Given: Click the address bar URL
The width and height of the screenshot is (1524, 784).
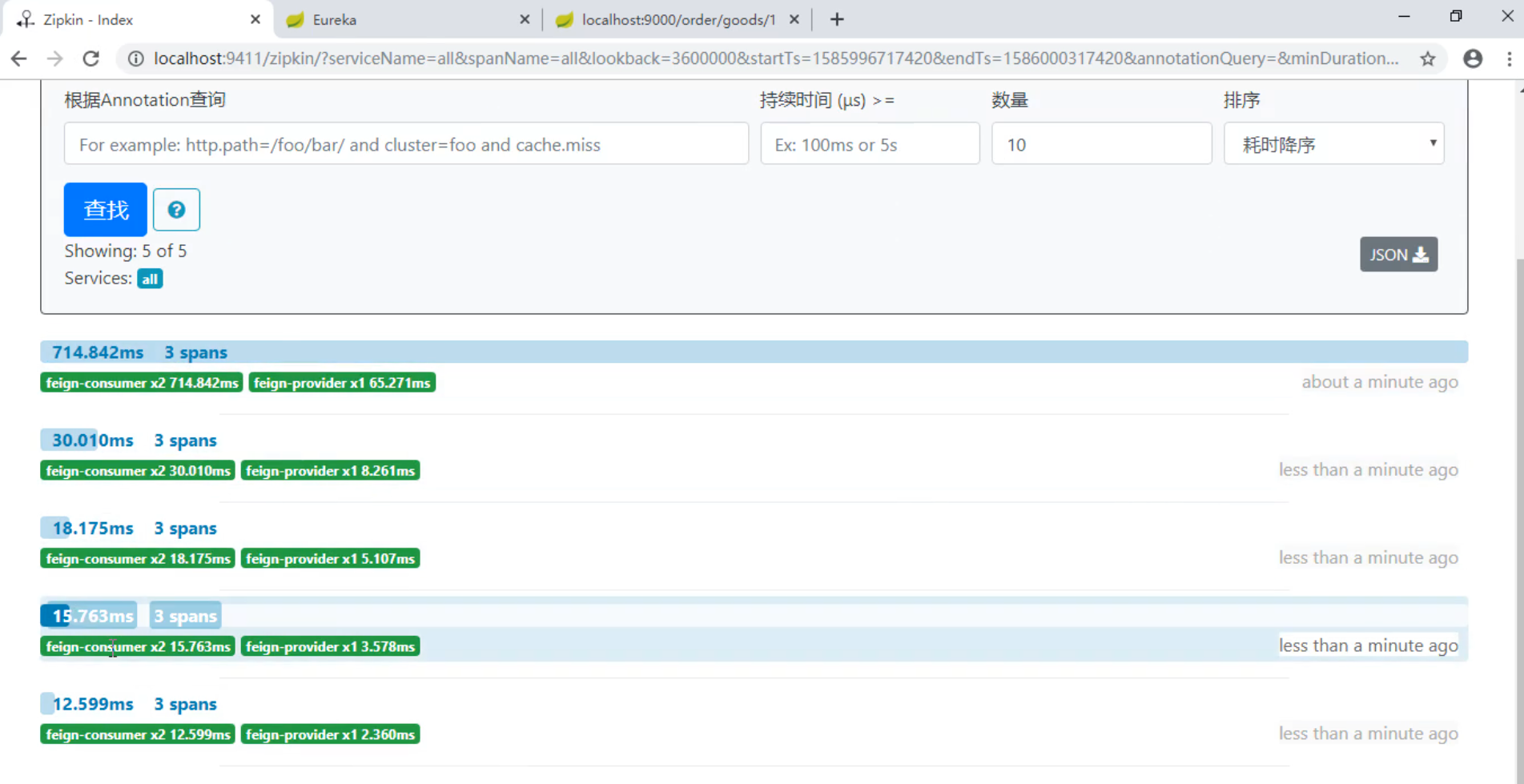Looking at the screenshot, I should point(775,58).
